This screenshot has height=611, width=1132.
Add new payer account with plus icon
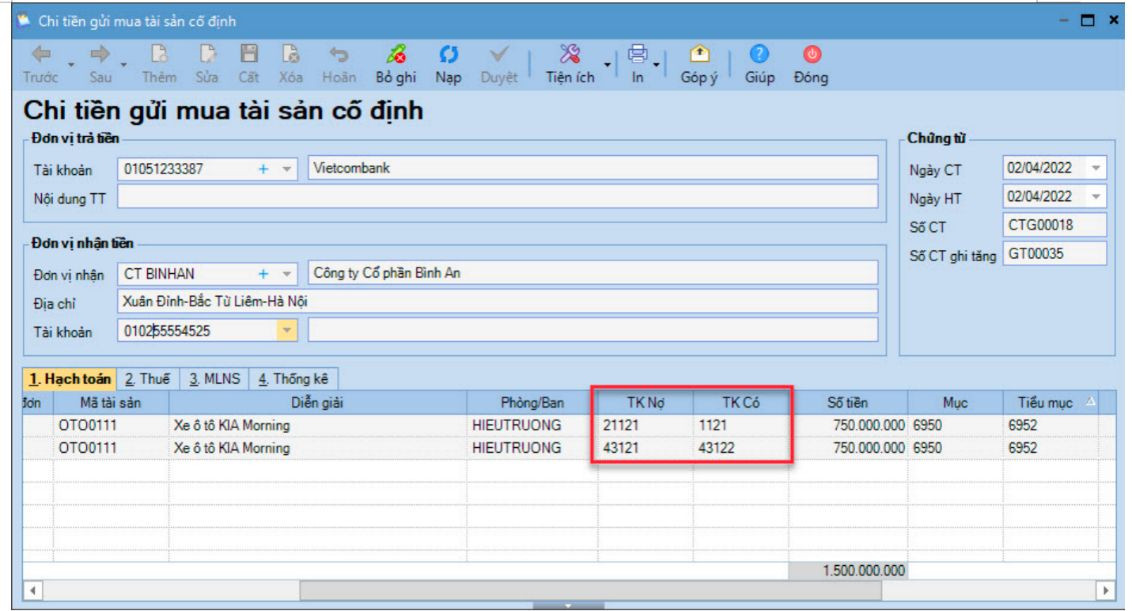tap(264, 169)
